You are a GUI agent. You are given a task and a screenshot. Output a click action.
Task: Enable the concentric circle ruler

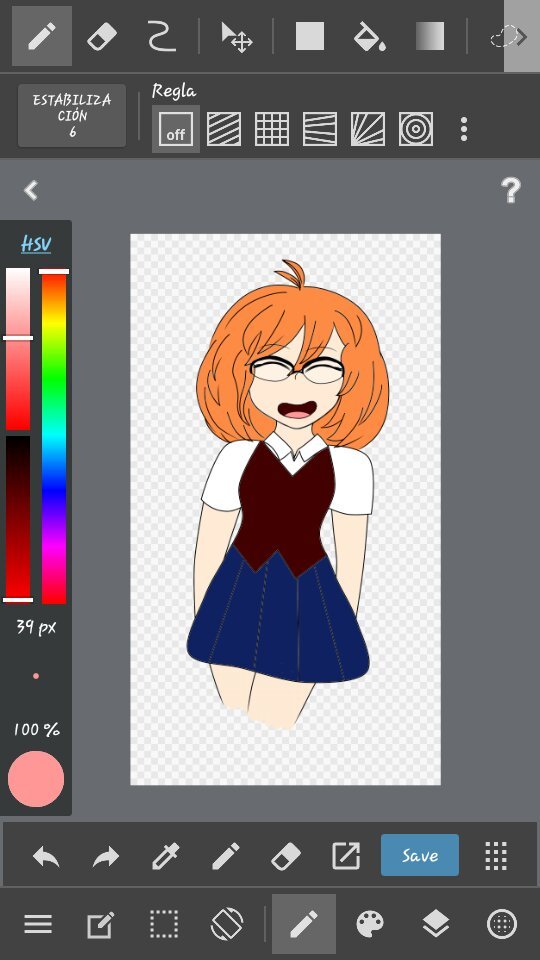(x=416, y=129)
